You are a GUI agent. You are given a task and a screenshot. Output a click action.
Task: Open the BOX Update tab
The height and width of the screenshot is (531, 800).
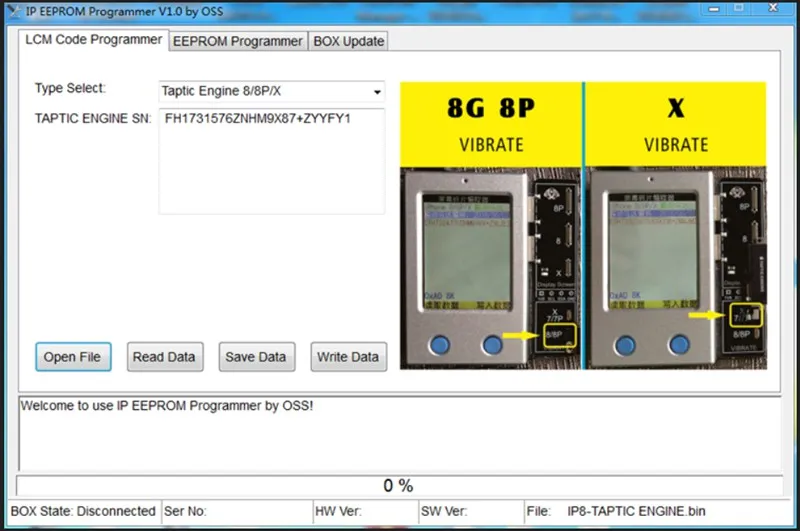point(348,41)
